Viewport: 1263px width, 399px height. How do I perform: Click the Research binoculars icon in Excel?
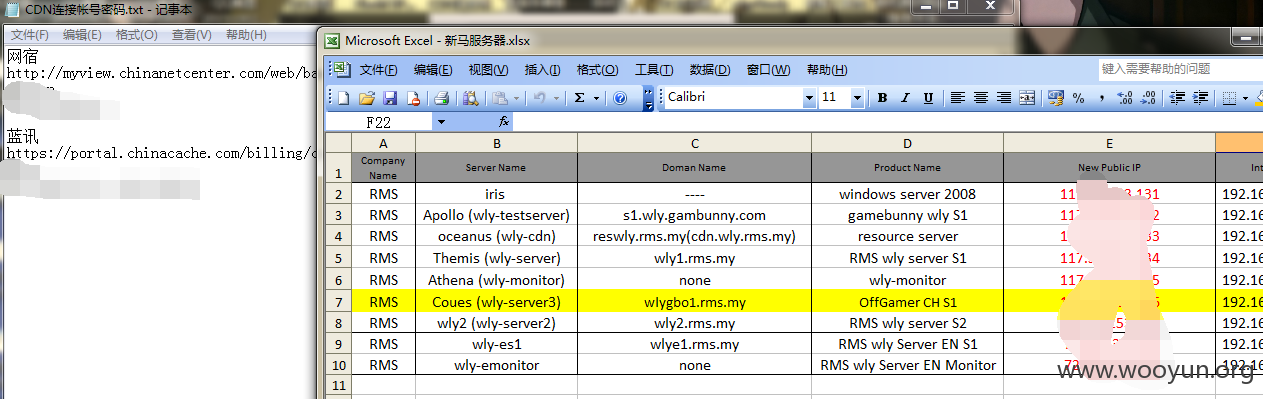pos(470,98)
